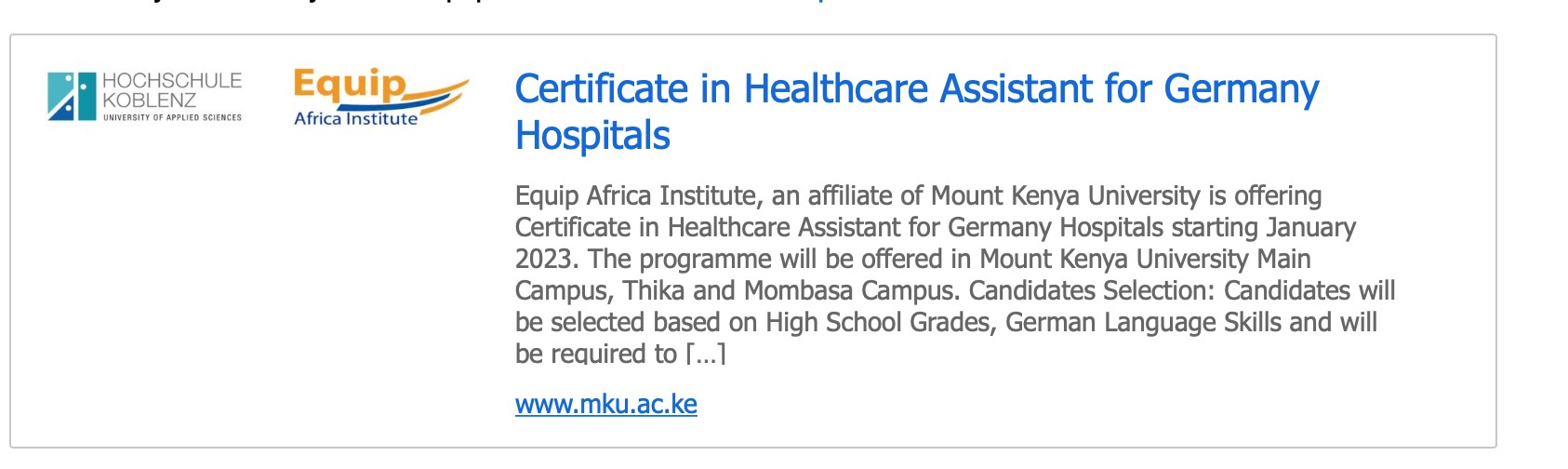Click the partially visible blue text at top
Image resolution: width=1568 pixels, height=469 pixels.
point(821,2)
